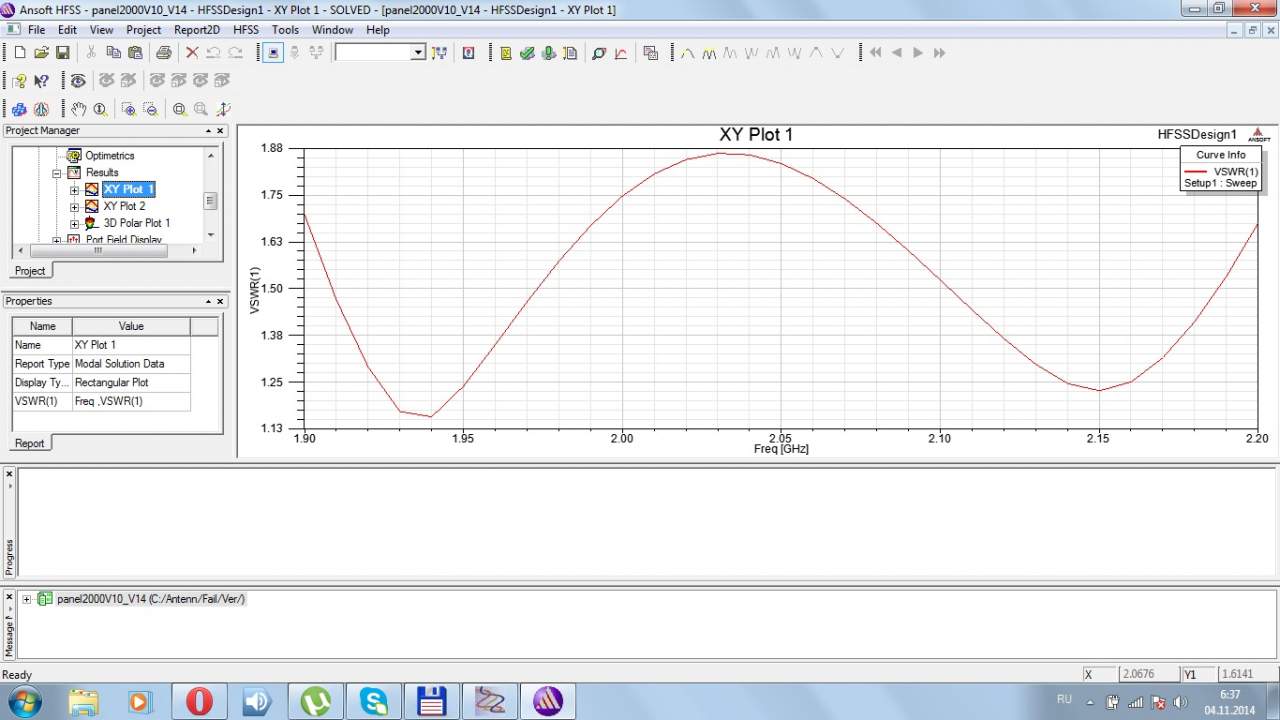Toggle object visibility with the eye icon
The image size is (1280, 720).
pos(78,81)
